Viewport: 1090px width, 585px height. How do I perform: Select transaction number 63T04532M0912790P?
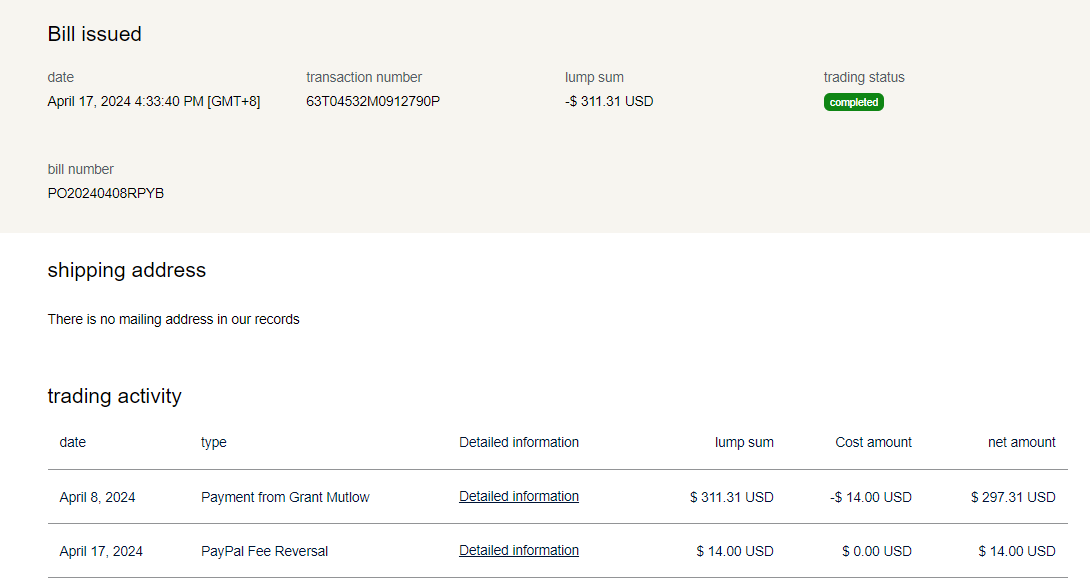coord(373,101)
